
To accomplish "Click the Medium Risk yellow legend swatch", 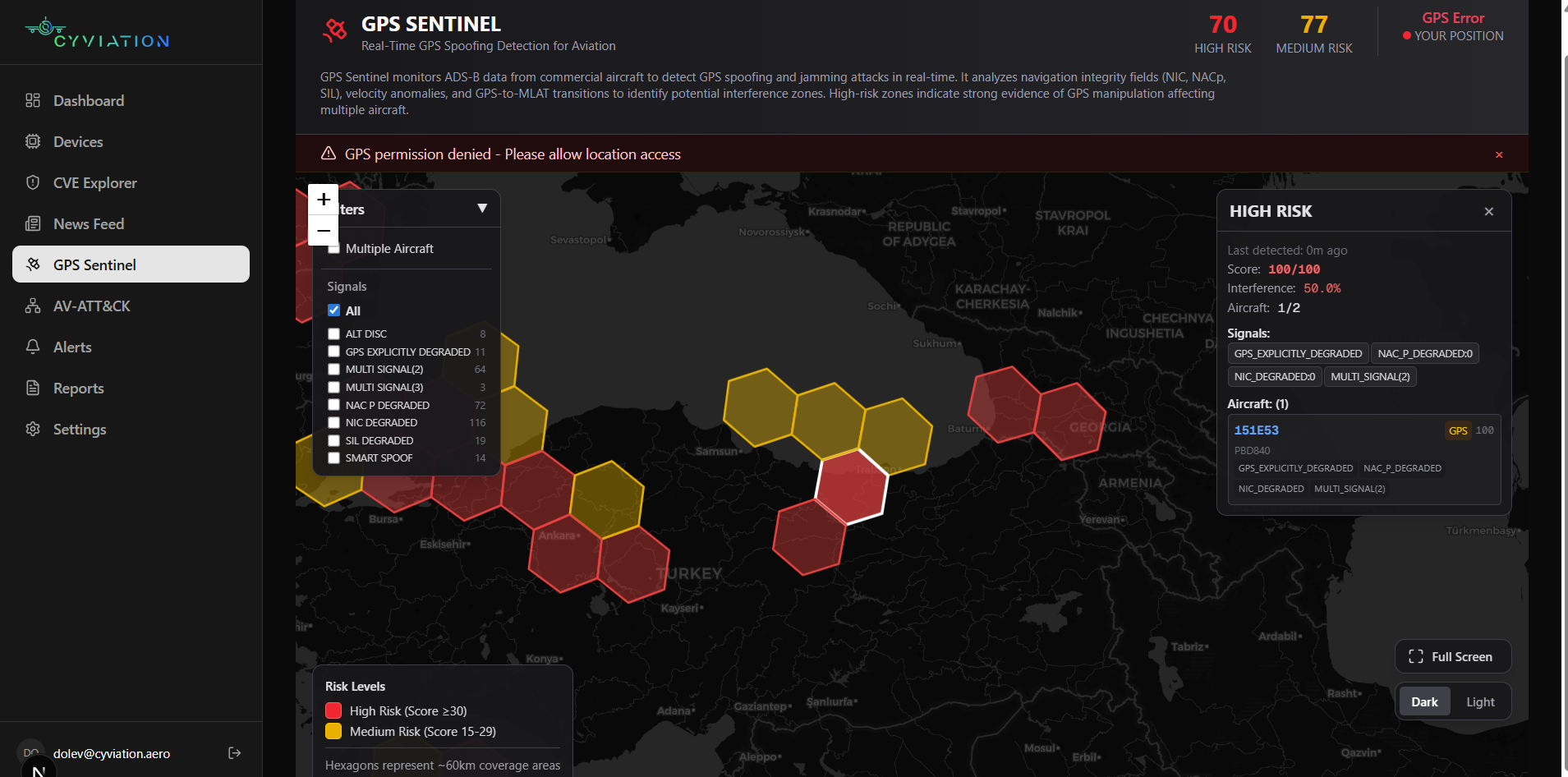I will click(333, 731).
